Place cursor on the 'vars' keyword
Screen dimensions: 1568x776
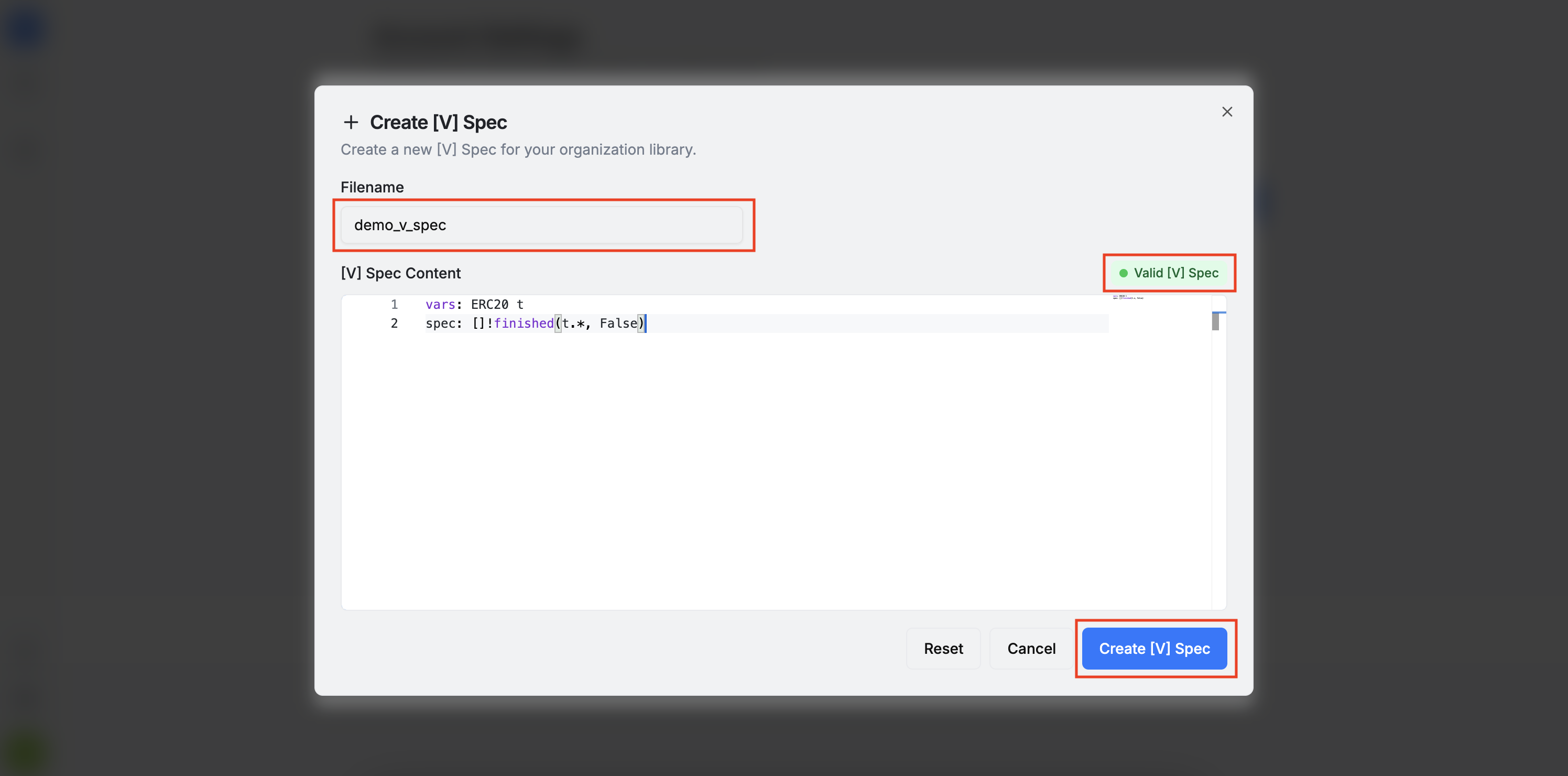[x=440, y=304]
